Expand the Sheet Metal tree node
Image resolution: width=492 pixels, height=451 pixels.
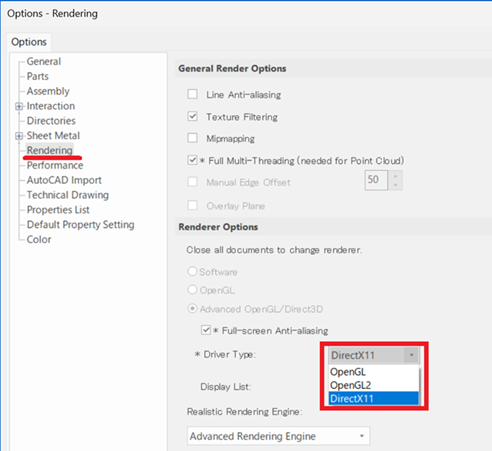point(19,136)
